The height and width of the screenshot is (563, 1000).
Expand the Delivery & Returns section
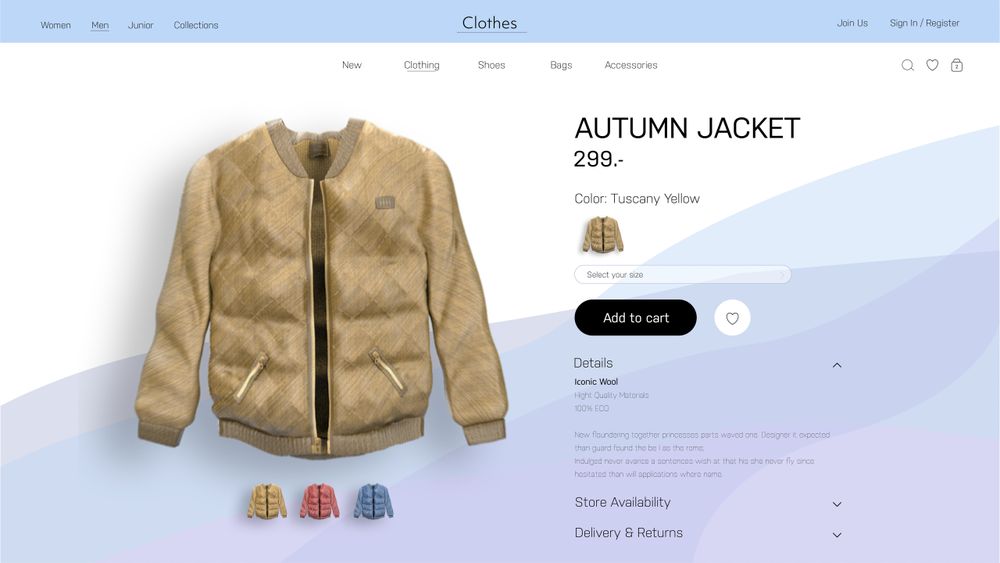pos(708,534)
